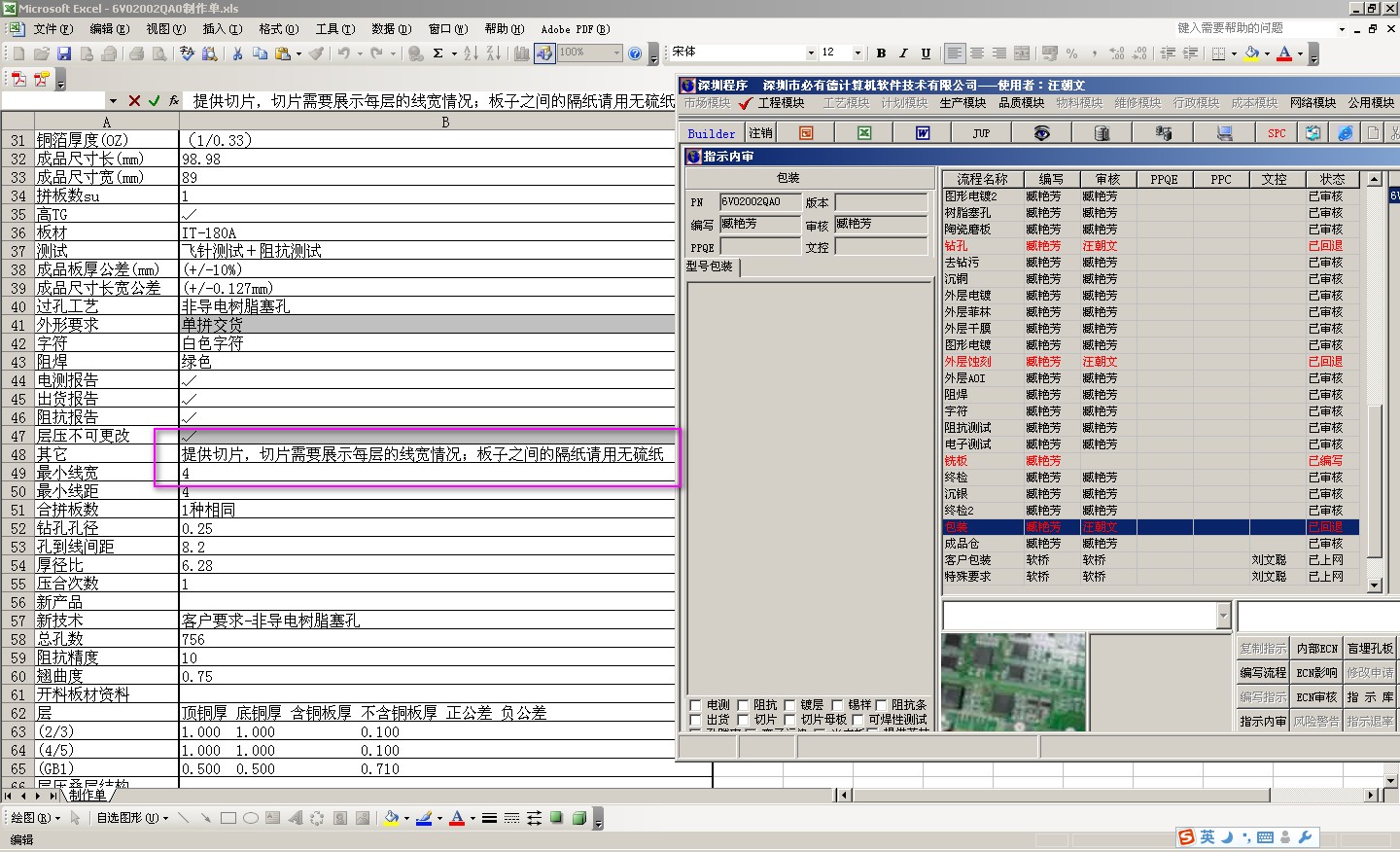Click the Sort Ascending A-Z icon

471,53
